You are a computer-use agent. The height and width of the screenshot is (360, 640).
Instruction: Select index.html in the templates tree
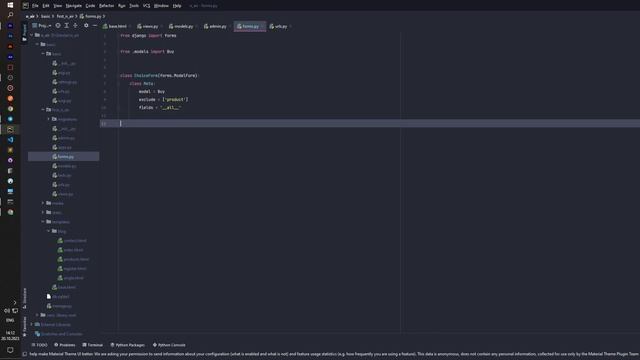pyautogui.click(x=71, y=250)
